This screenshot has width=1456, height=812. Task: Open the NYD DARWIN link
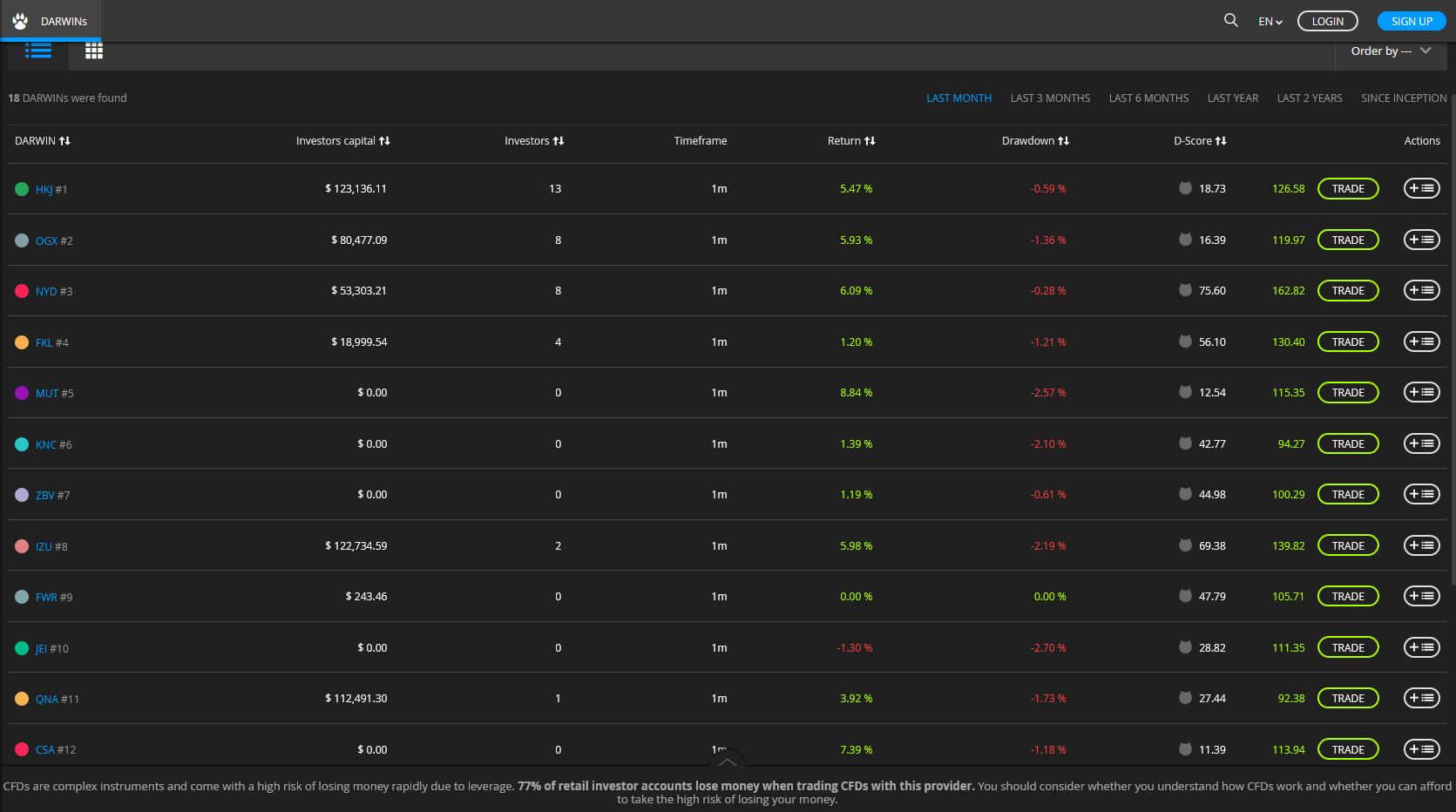tap(46, 292)
